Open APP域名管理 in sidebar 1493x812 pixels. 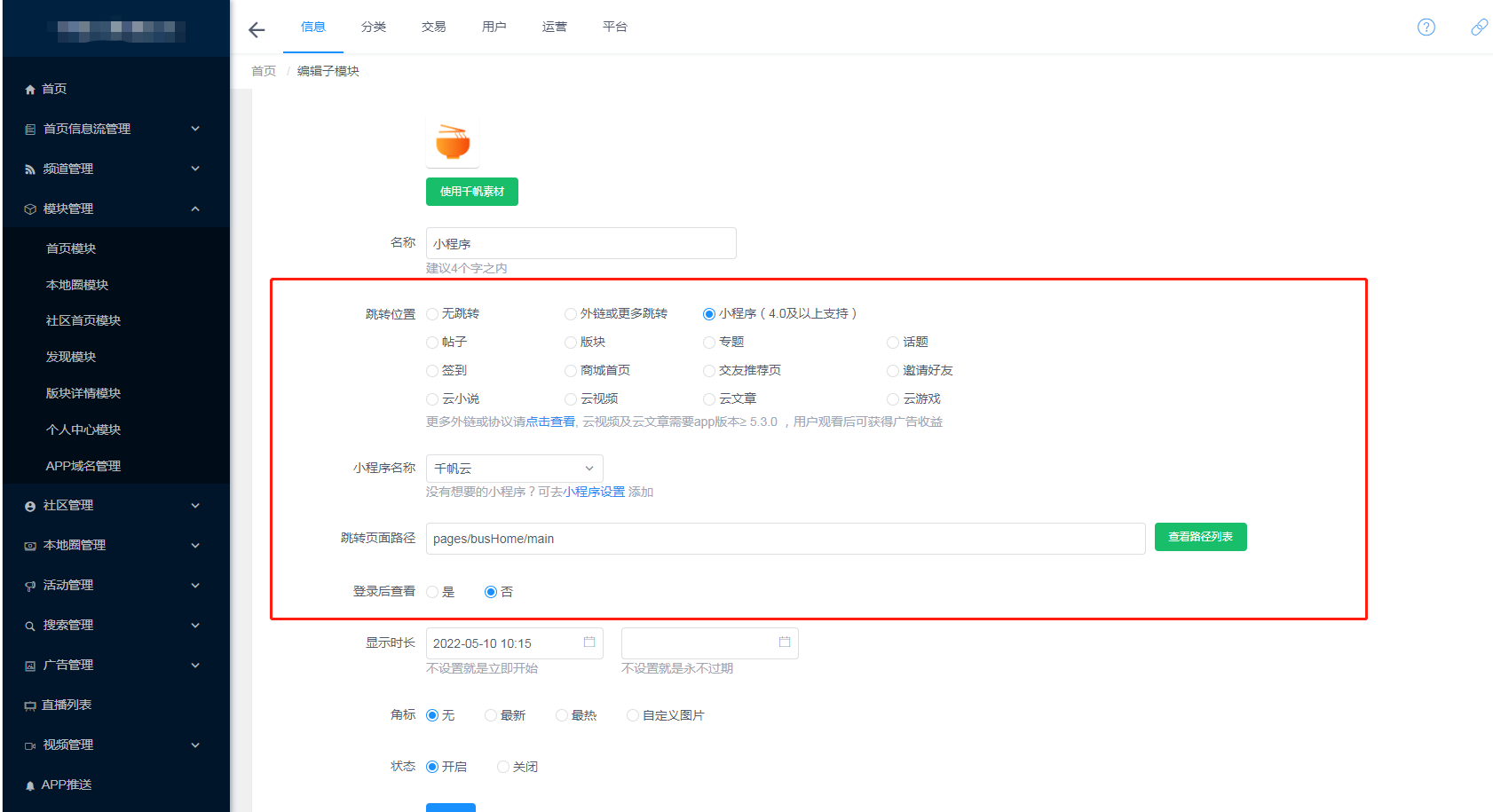click(83, 466)
